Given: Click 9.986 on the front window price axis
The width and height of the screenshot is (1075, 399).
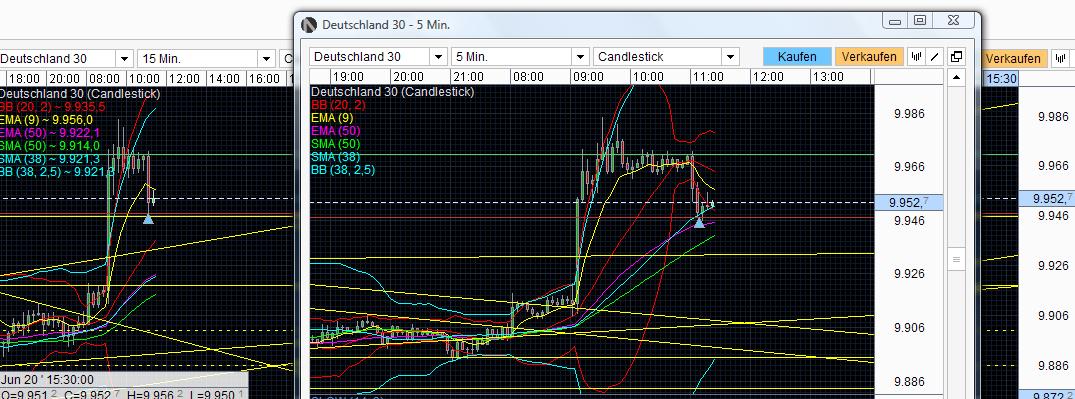Looking at the screenshot, I should [x=909, y=114].
